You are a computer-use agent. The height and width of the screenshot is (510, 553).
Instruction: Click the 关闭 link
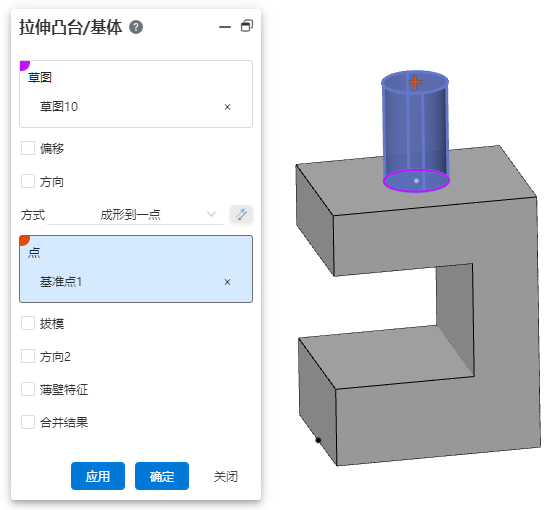(226, 476)
